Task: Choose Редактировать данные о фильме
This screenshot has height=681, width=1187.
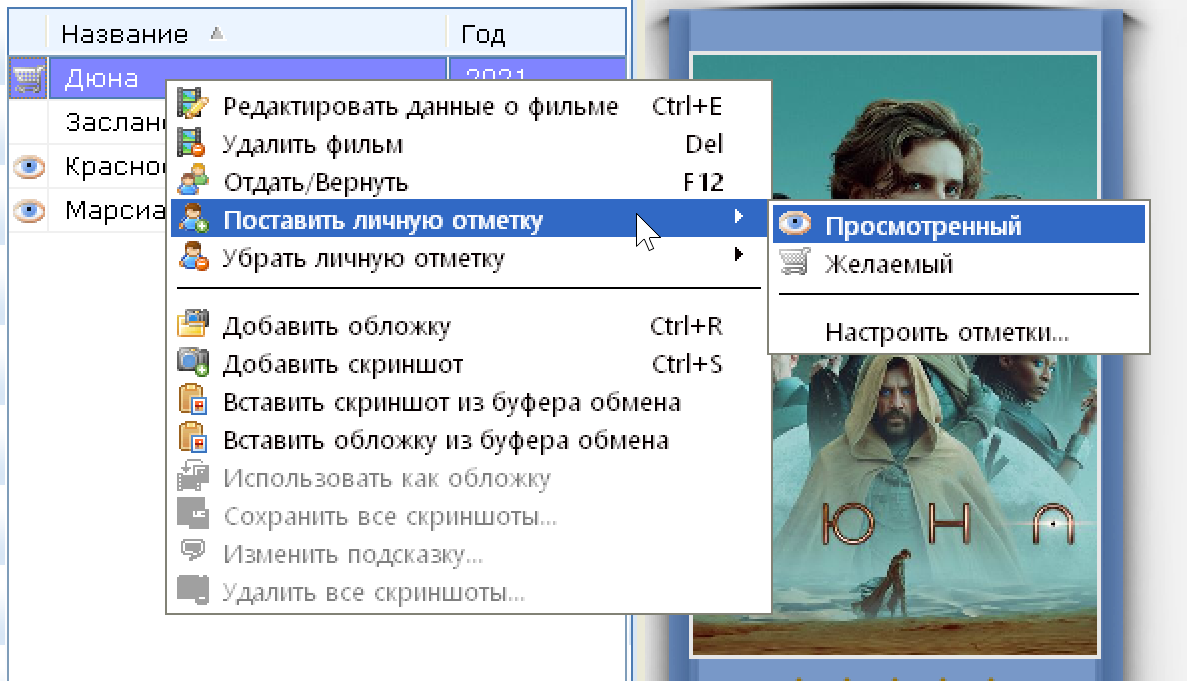Action: tap(468, 105)
